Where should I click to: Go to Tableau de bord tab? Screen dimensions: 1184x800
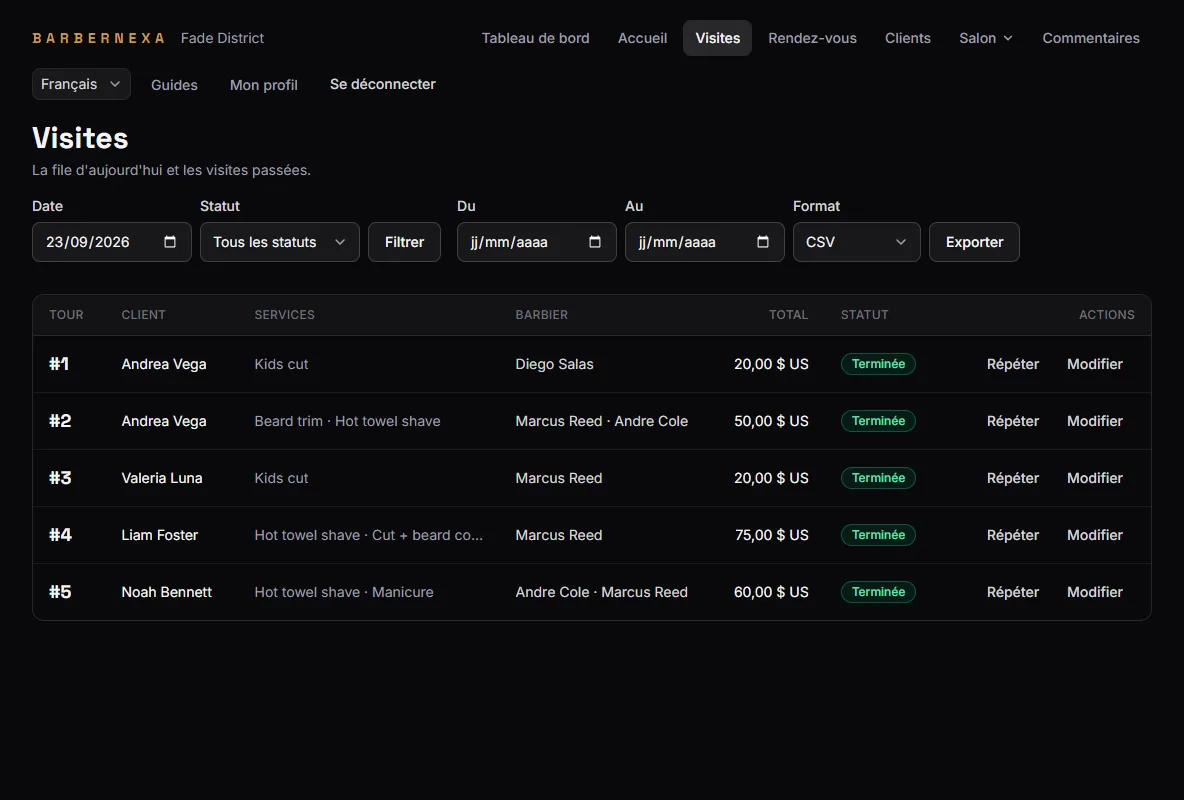point(535,38)
